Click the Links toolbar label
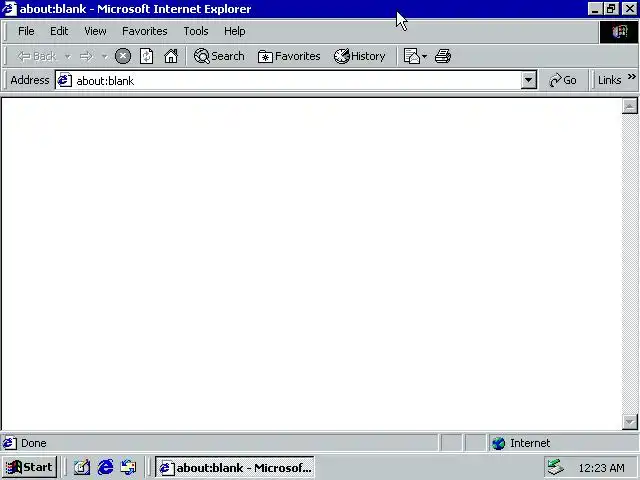The width and height of the screenshot is (640, 480). click(609, 80)
